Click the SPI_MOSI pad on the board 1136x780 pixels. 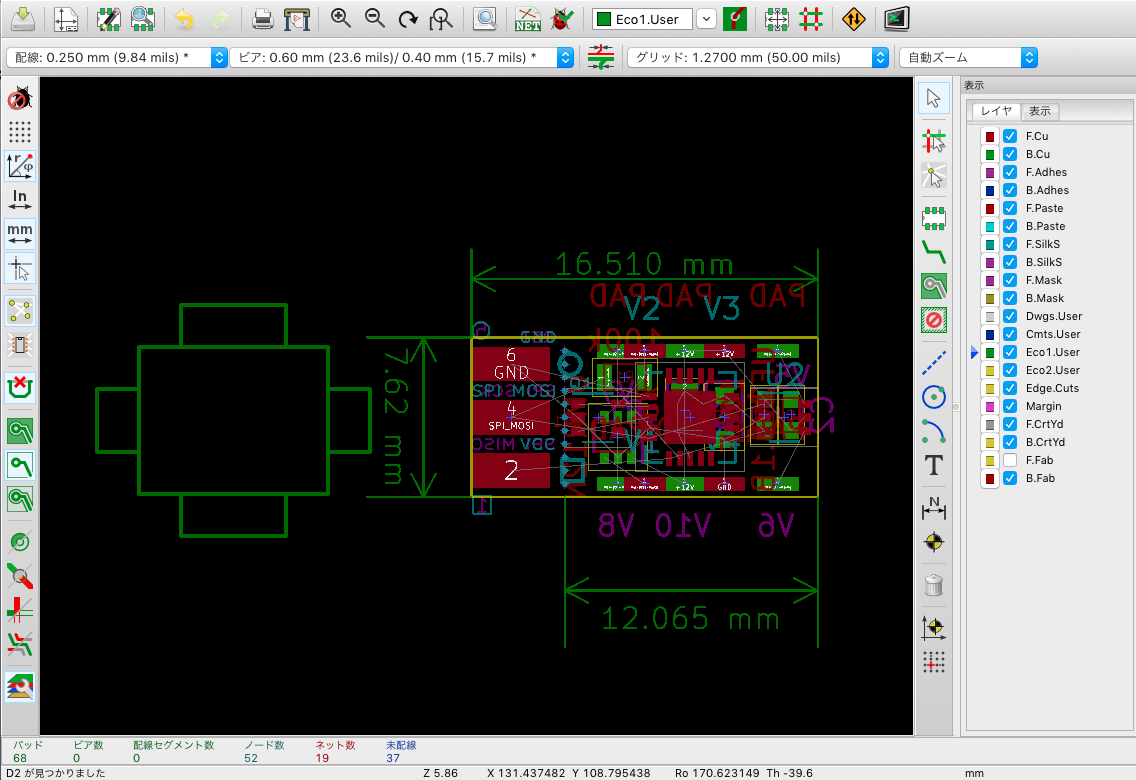point(511,417)
